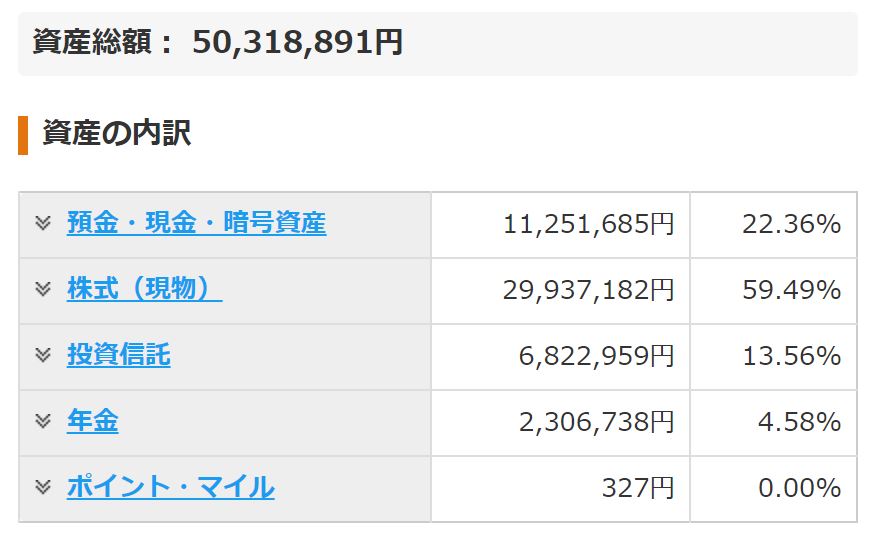Click the 327円 points amount
Screen dimensions: 889x543
638,489
